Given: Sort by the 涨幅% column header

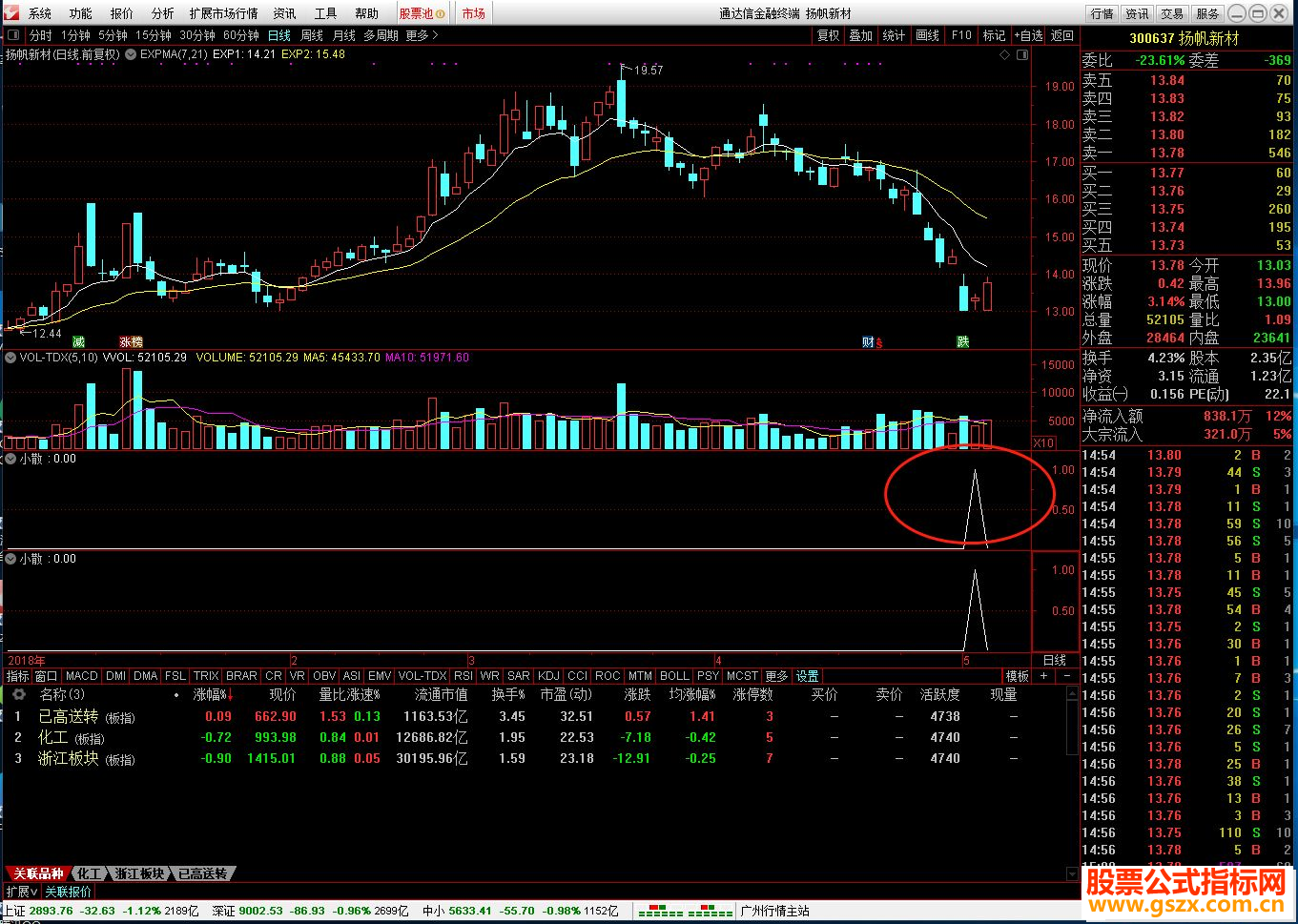Looking at the screenshot, I should pyautogui.click(x=214, y=695).
